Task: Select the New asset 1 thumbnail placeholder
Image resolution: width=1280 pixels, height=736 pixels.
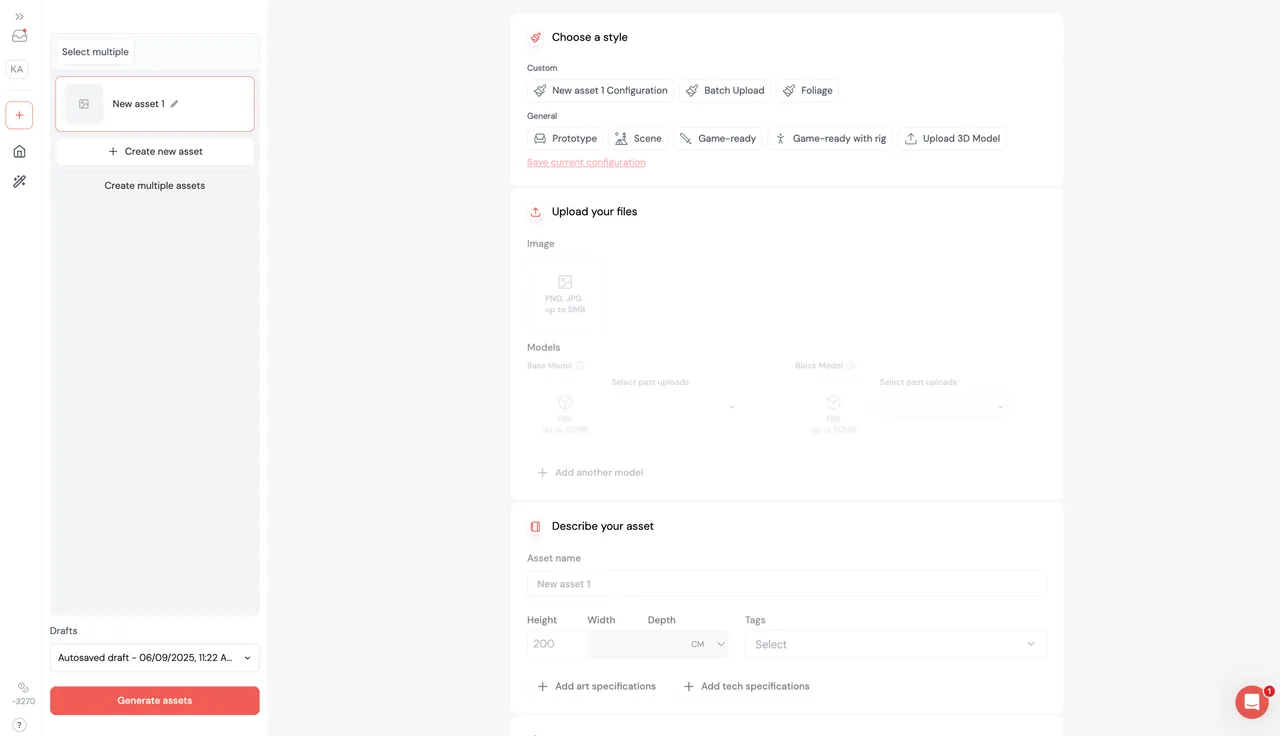Action: (84, 104)
